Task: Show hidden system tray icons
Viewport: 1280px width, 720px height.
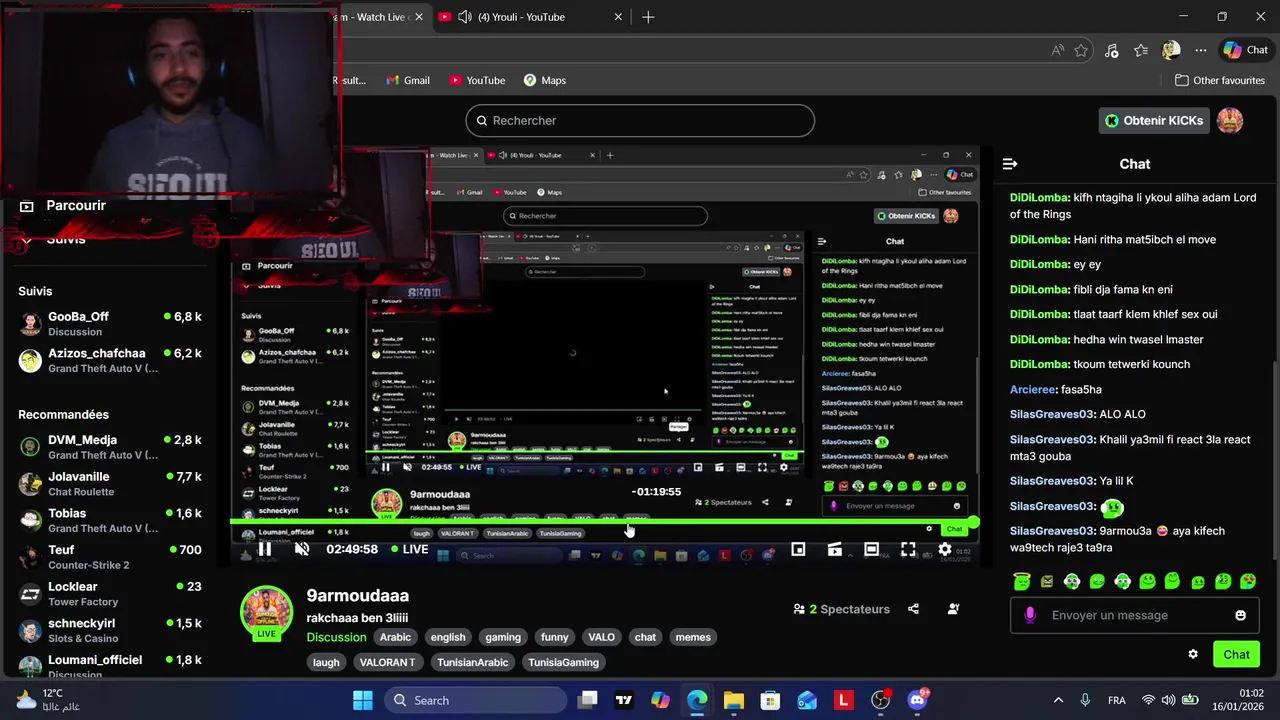Action: 1058,700
